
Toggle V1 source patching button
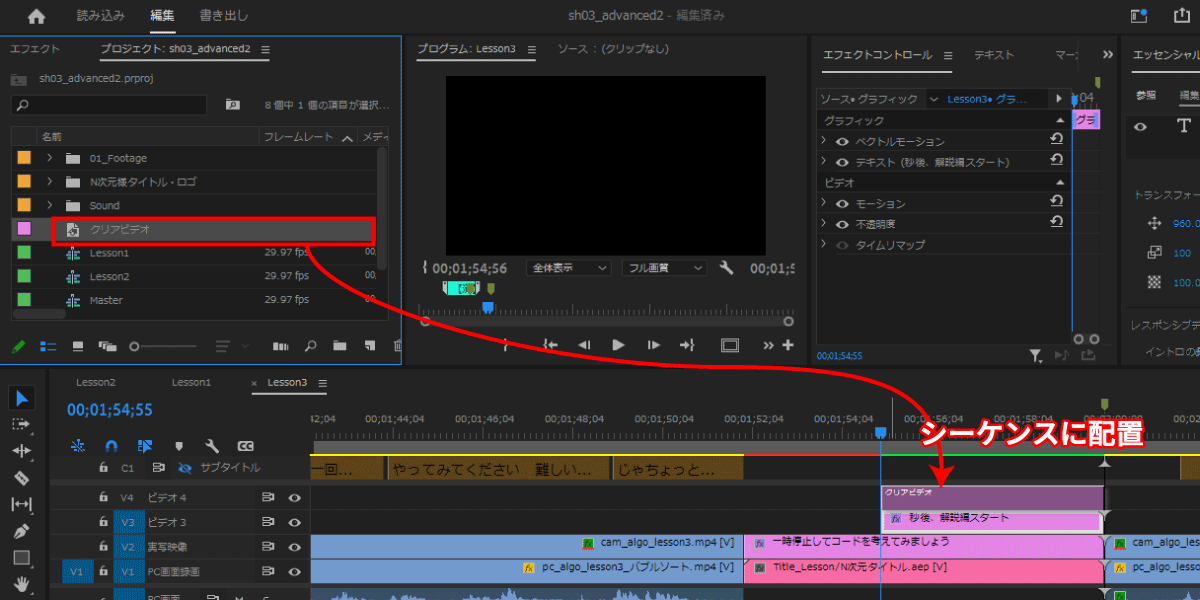76,571
